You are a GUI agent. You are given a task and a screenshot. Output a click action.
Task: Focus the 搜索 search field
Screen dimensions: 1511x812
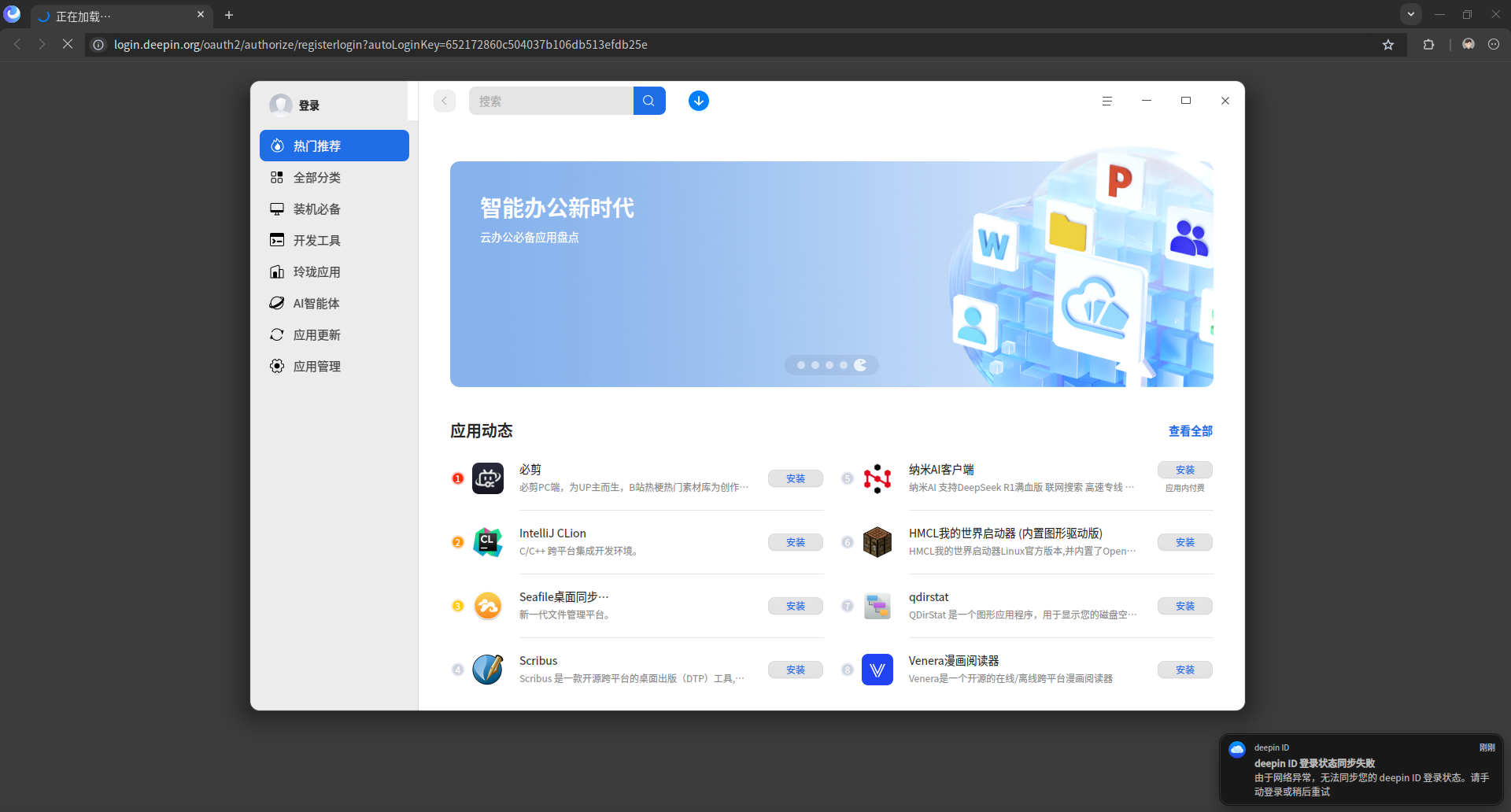[x=551, y=101]
